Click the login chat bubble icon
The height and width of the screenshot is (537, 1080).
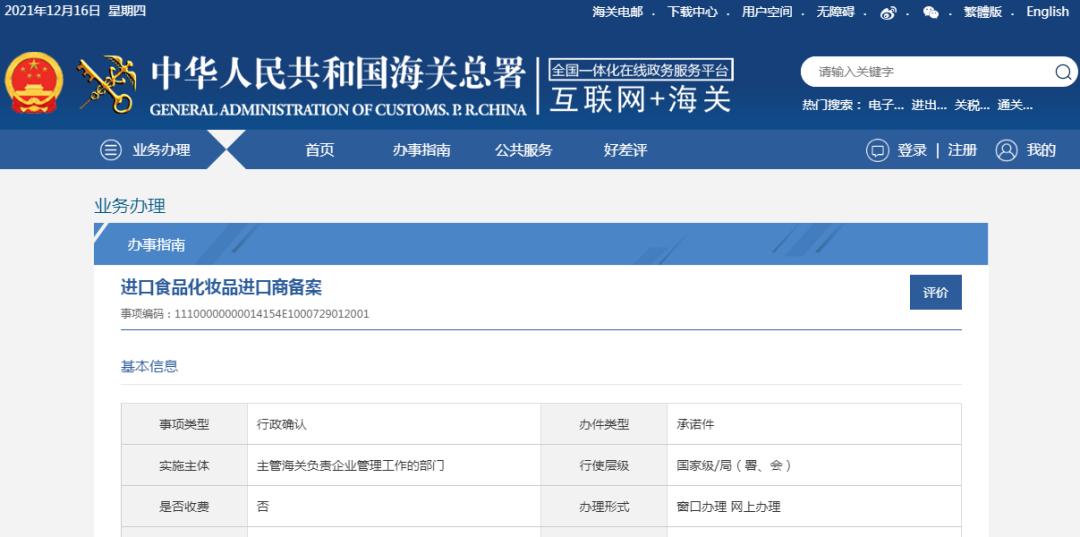[x=877, y=150]
